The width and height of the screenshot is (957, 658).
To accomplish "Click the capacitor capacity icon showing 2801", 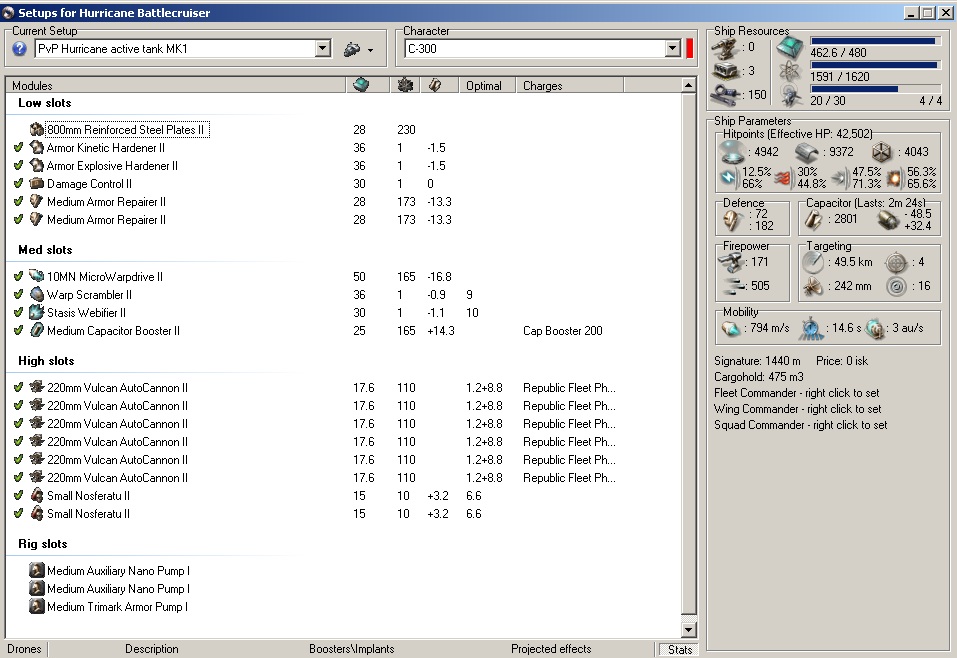I will (814, 220).
